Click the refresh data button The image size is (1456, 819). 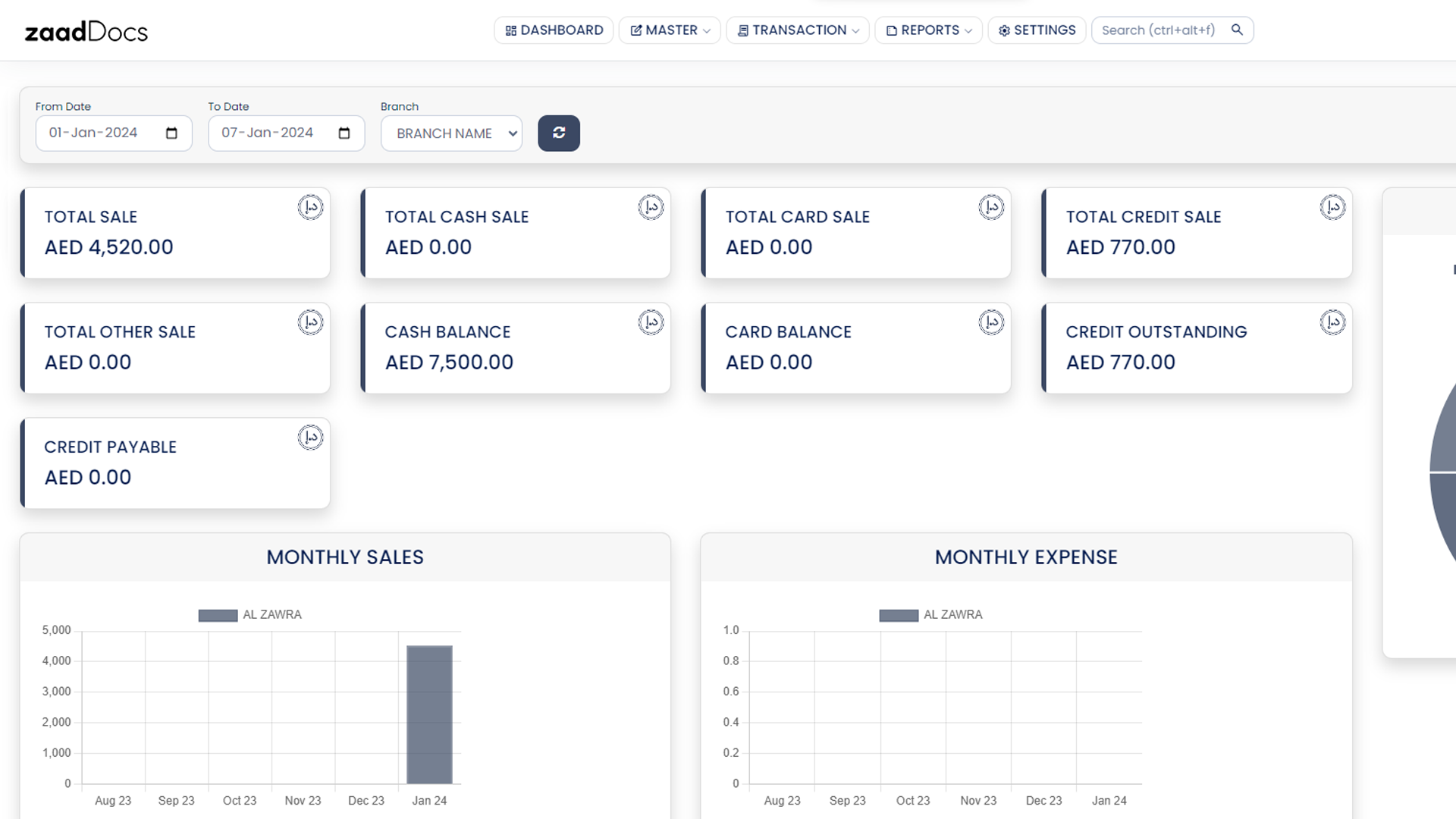(559, 133)
